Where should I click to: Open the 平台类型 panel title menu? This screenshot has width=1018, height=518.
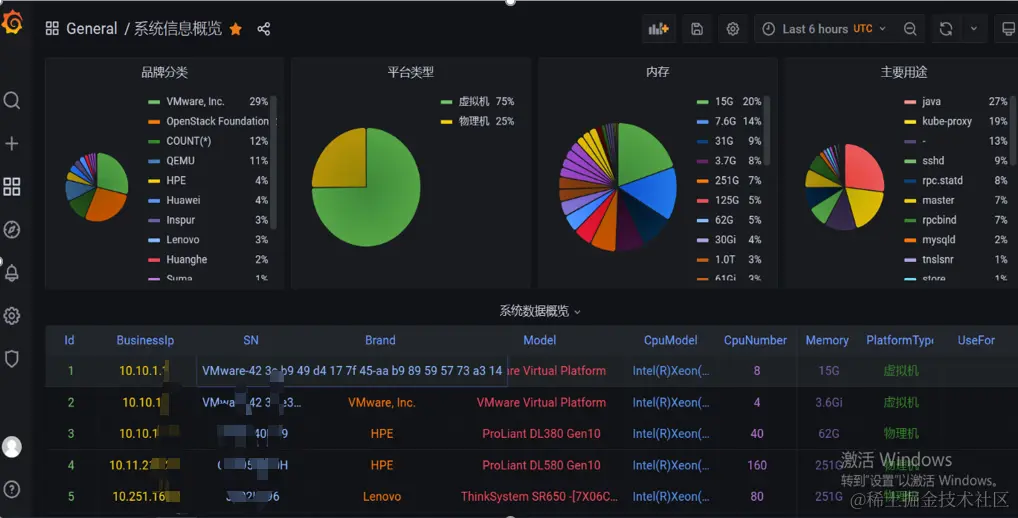410,72
